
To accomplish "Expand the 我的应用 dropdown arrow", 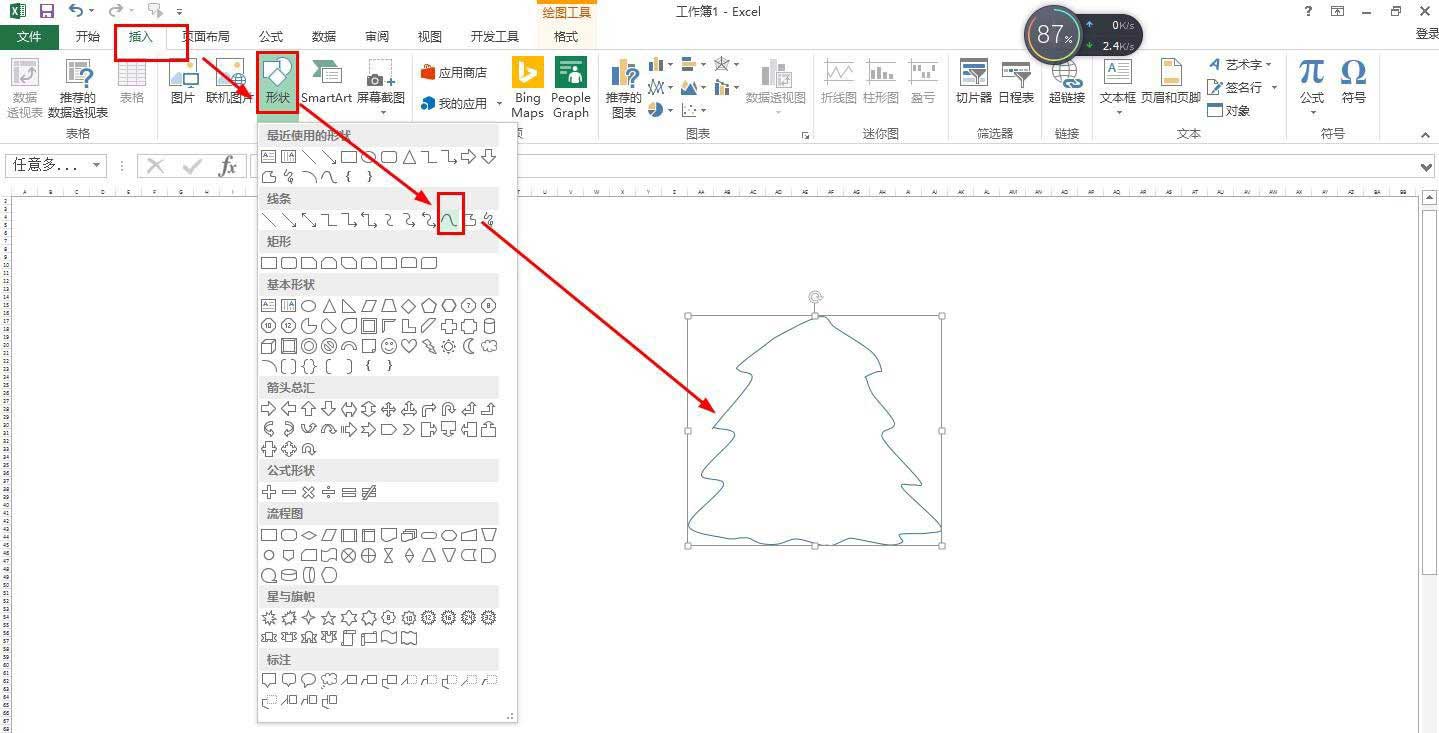I will coord(499,103).
